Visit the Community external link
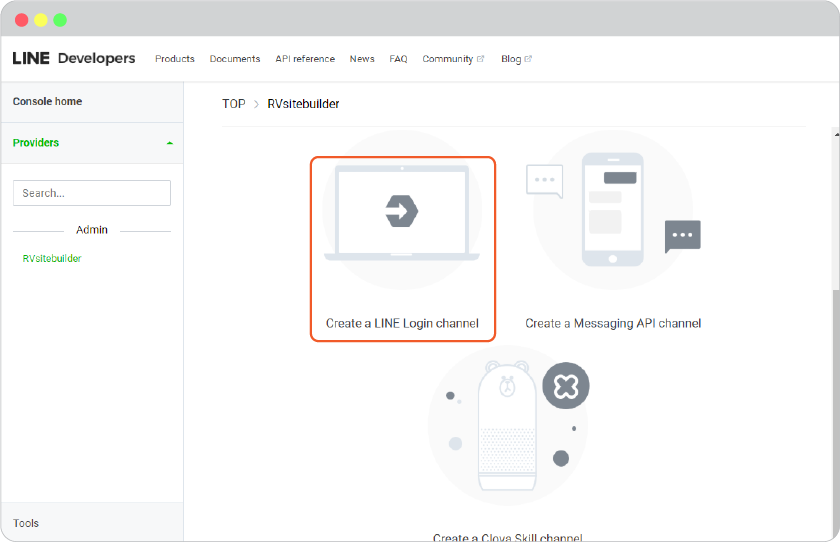The width and height of the screenshot is (840, 542). (x=453, y=59)
